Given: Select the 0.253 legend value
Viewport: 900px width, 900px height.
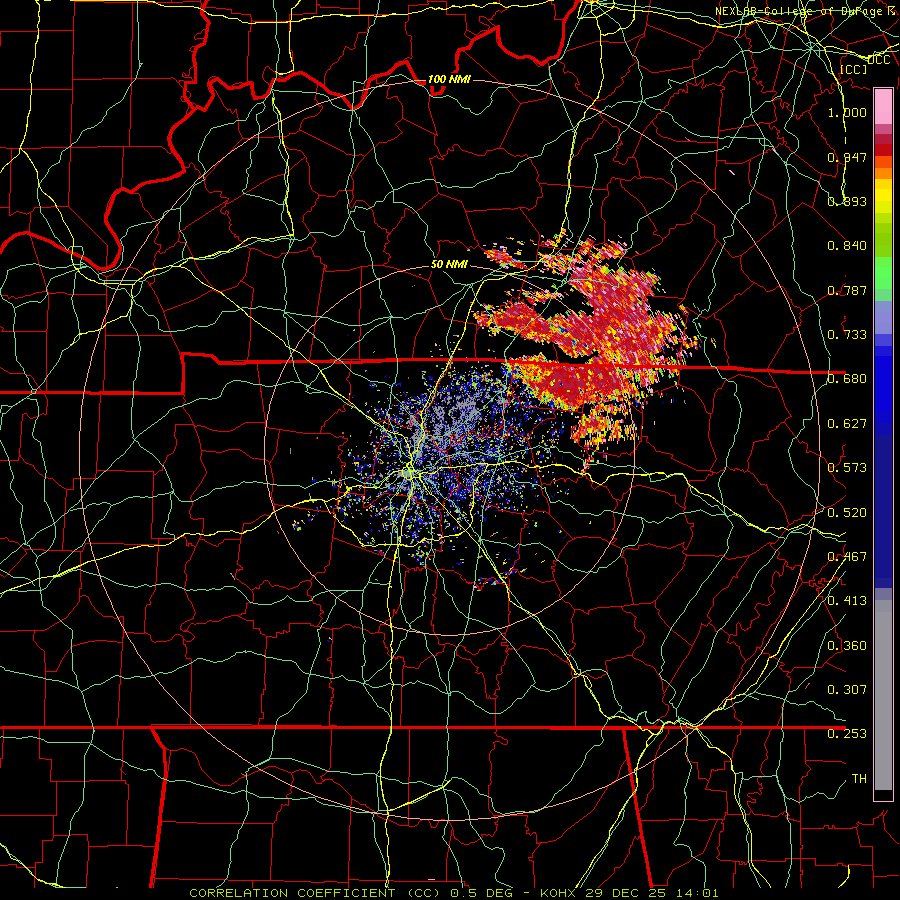Looking at the screenshot, I should point(847,734).
